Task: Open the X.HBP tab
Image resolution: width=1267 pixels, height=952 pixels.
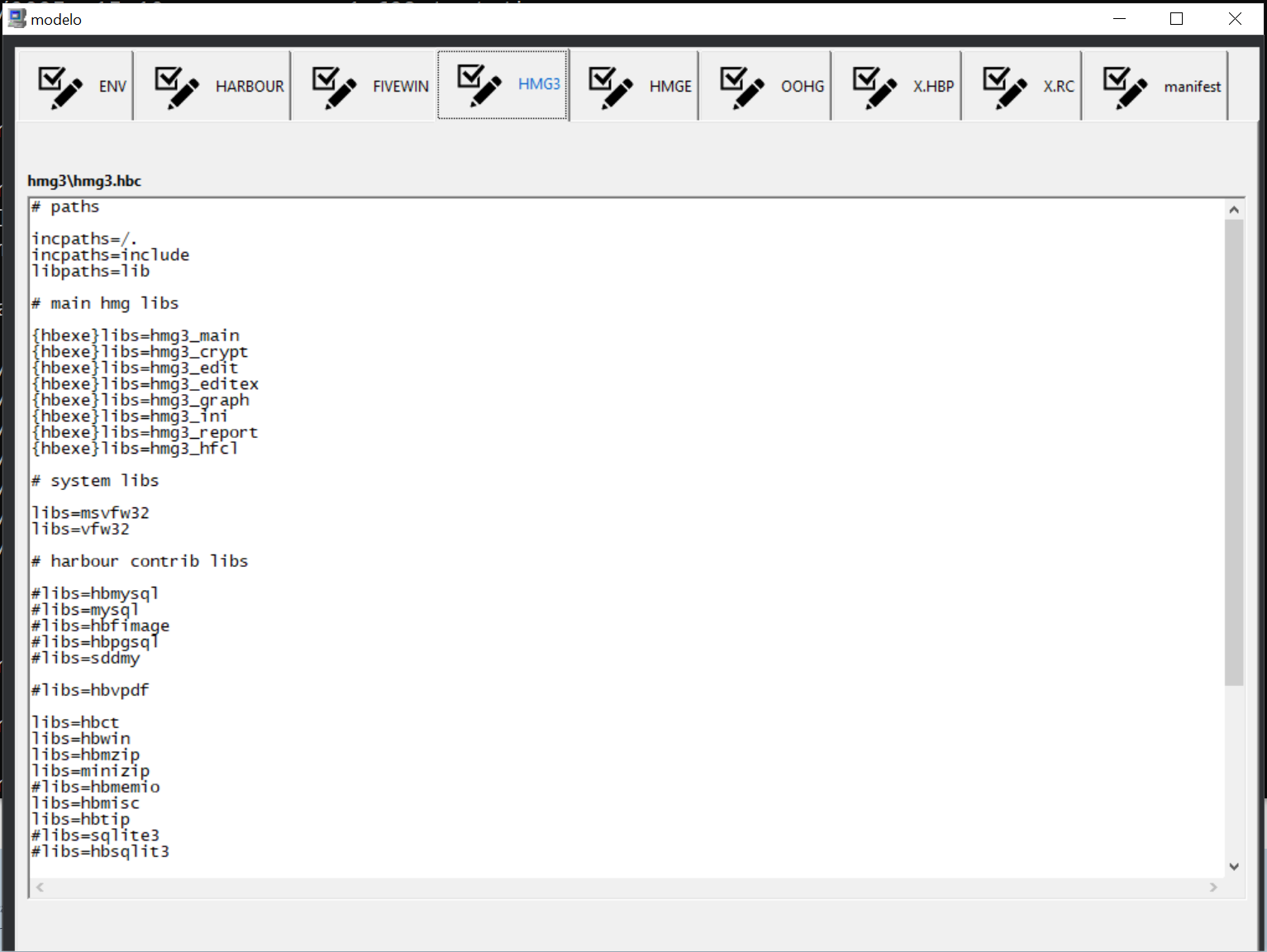Action: point(897,86)
